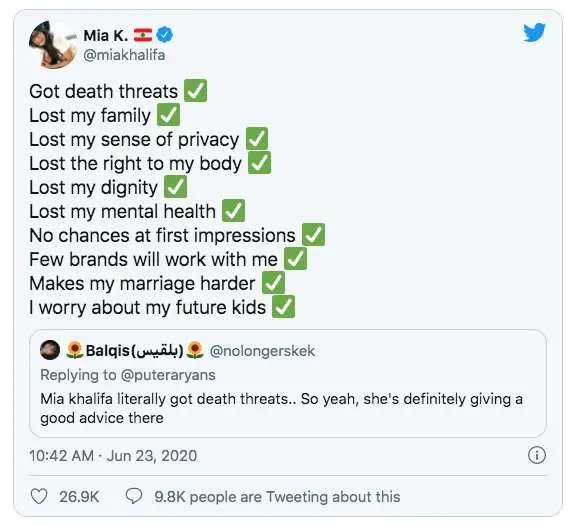Open the quoted tweet text by Balqis
This screenshot has height=526, width=578.
pos(281,408)
